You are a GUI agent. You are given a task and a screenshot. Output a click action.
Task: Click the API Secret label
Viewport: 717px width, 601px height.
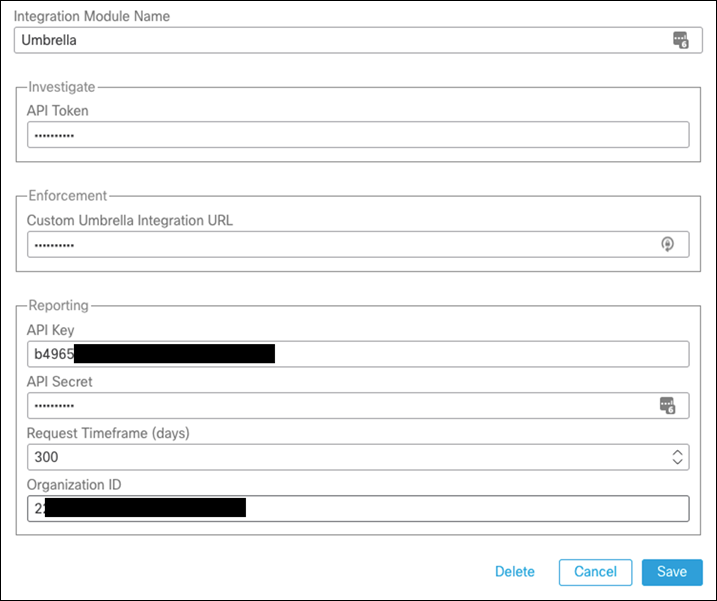59,382
